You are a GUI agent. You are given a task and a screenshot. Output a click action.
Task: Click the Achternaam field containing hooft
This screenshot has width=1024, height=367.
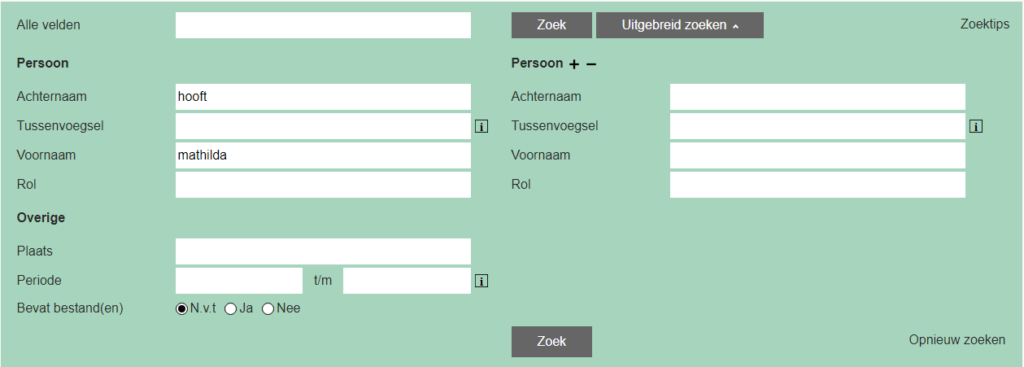coord(323,97)
